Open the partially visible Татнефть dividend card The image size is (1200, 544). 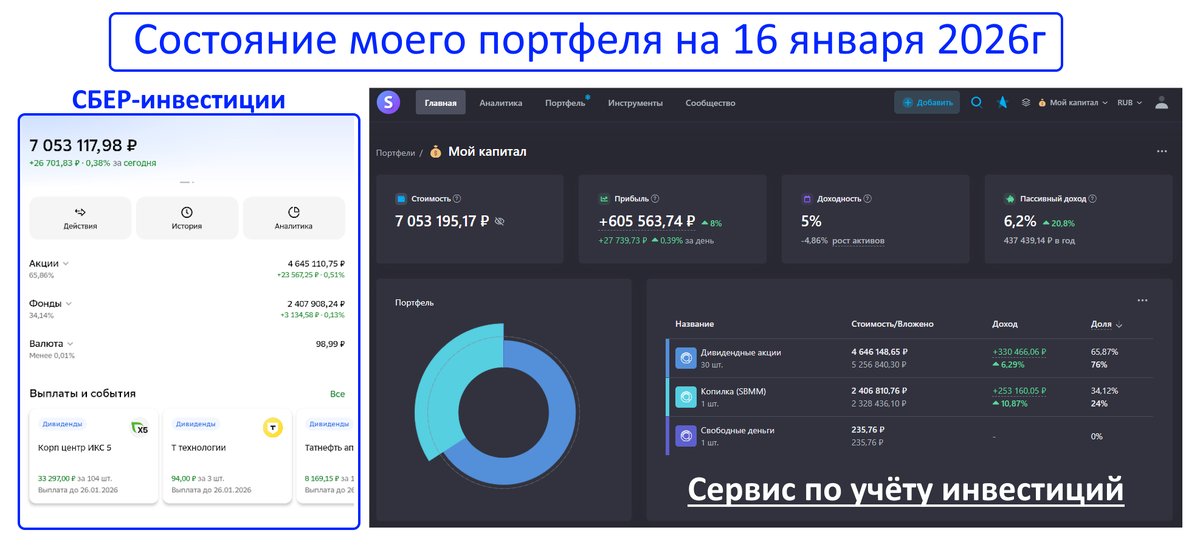coord(327,456)
